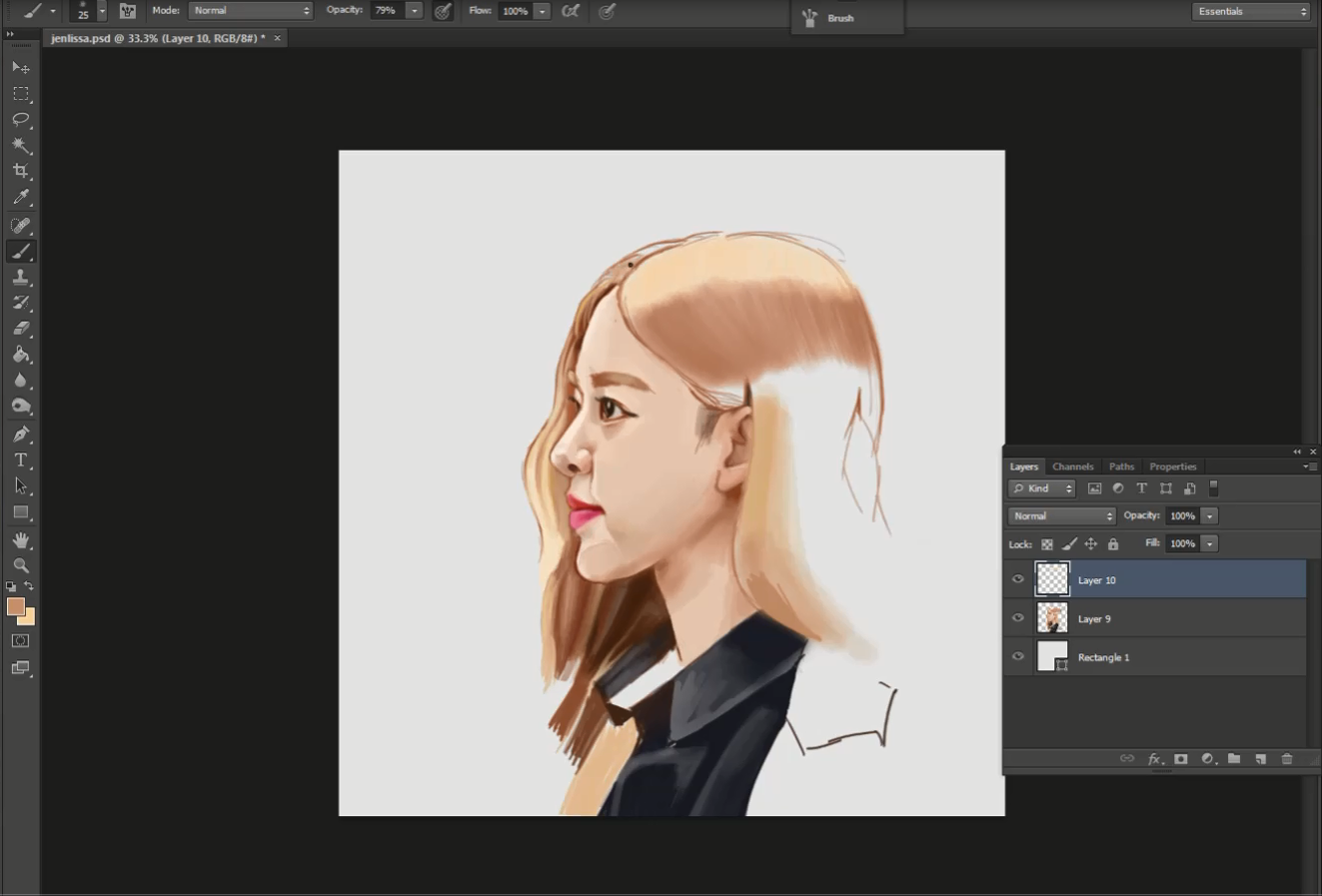Hide Layer 10 visibility eye

pyautogui.click(x=1018, y=579)
